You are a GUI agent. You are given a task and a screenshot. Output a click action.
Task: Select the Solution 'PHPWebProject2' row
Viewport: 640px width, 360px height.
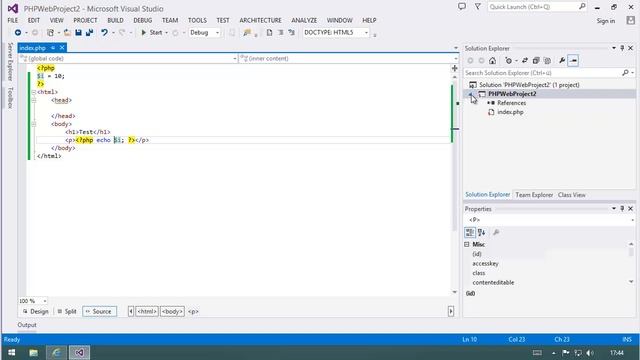(529, 85)
